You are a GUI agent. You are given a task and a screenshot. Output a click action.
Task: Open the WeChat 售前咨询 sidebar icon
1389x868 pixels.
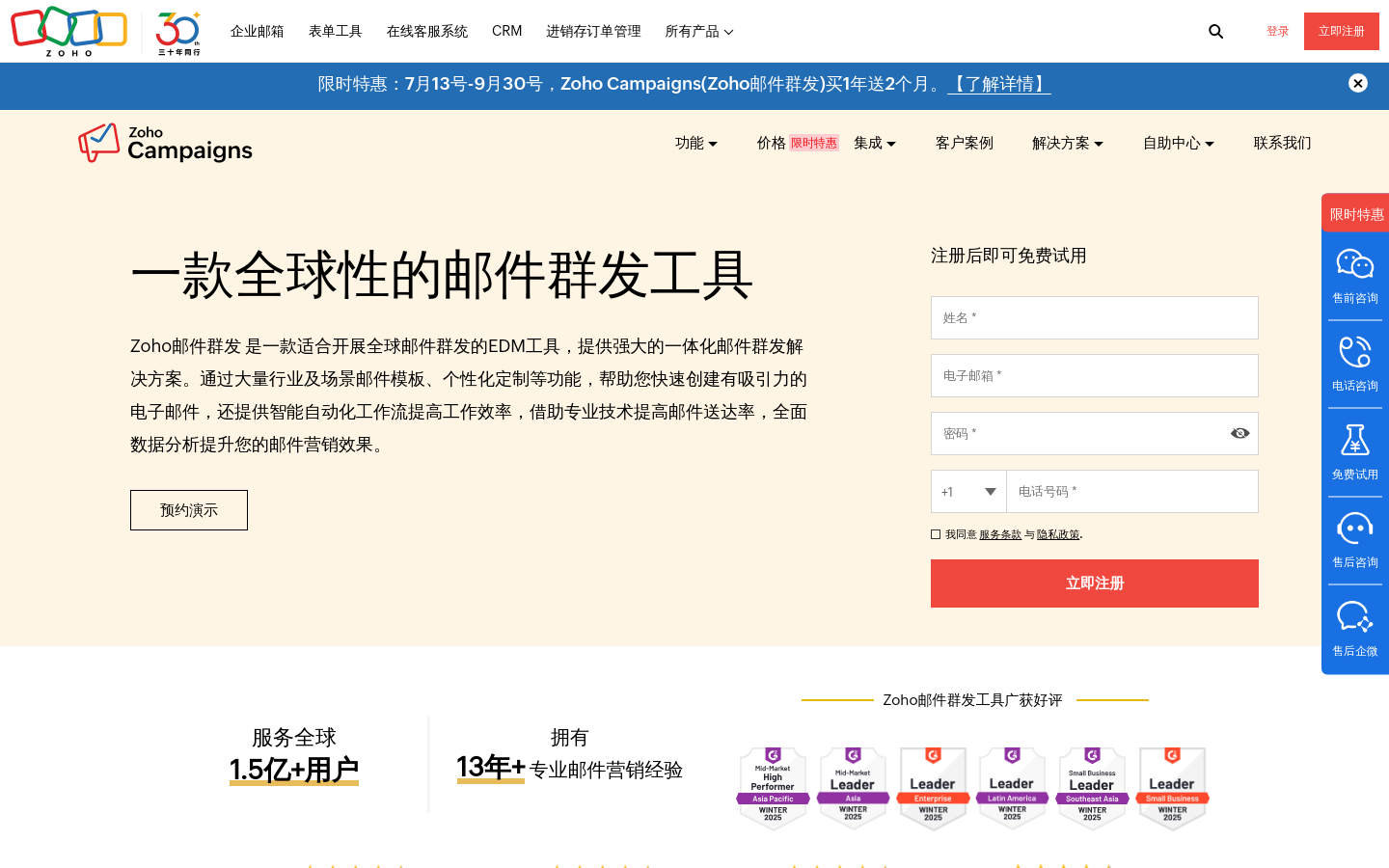(1355, 276)
